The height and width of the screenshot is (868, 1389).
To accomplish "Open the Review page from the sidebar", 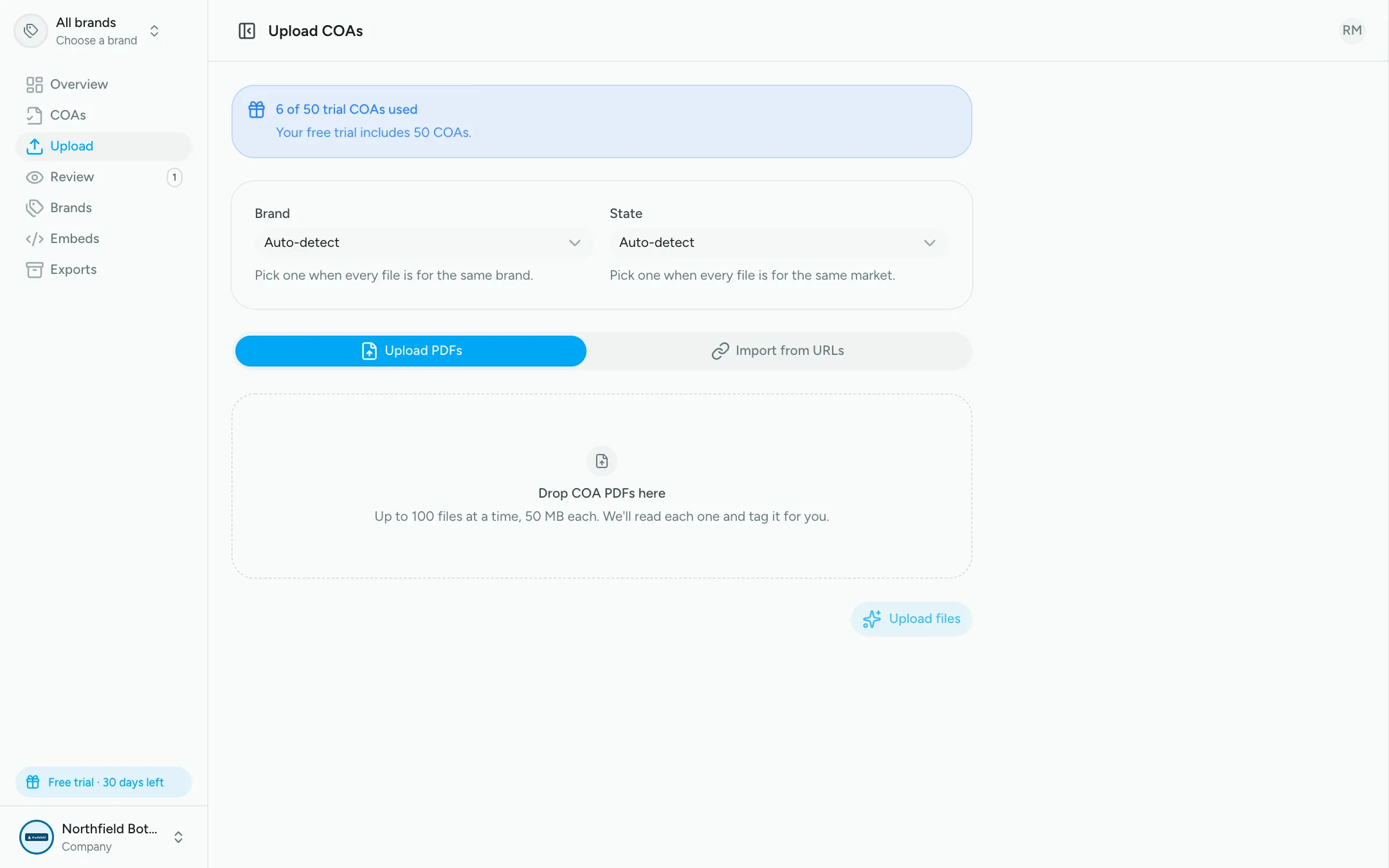I will tap(104, 177).
